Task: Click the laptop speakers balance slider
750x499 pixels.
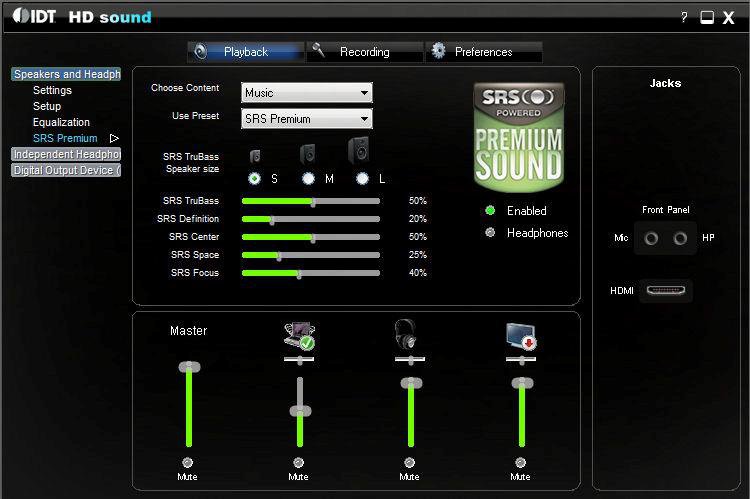Action: 299,359
